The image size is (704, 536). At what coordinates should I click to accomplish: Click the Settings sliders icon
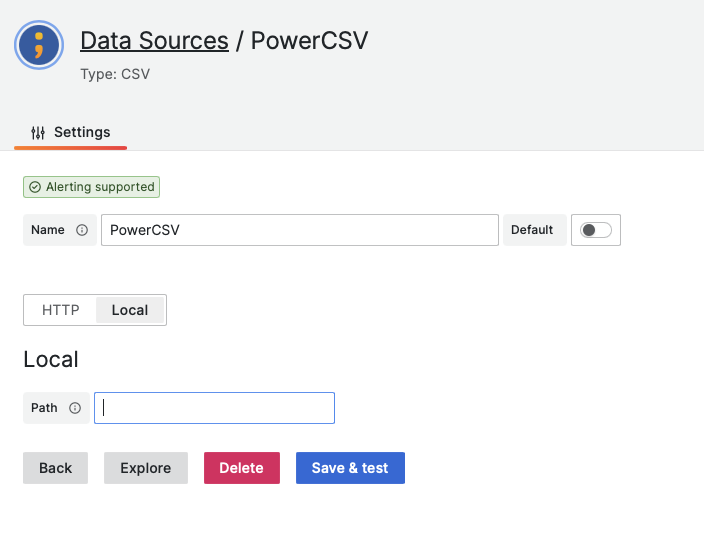pos(38,132)
